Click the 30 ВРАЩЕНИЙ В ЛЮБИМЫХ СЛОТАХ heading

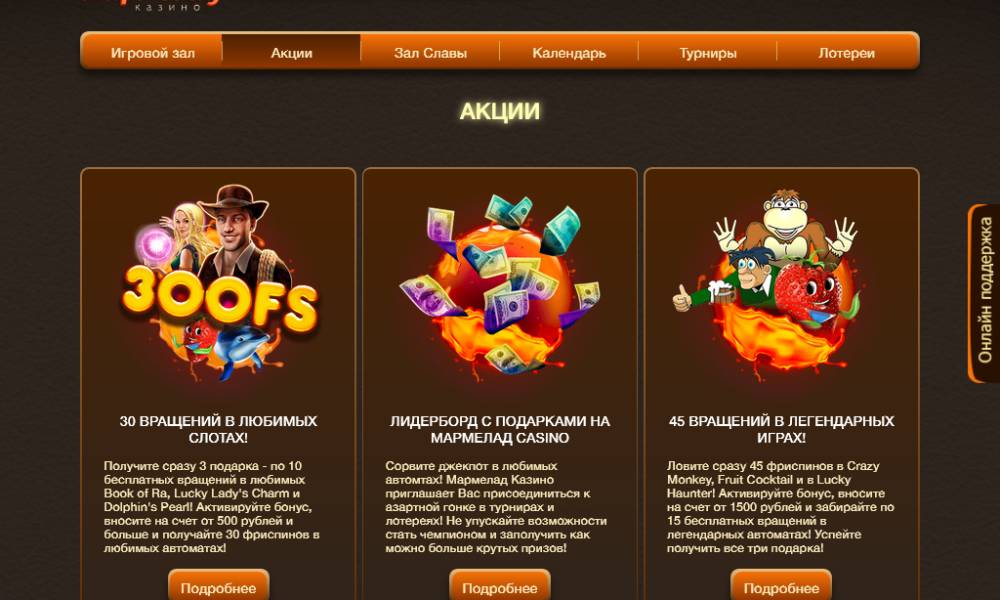click(219, 429)
